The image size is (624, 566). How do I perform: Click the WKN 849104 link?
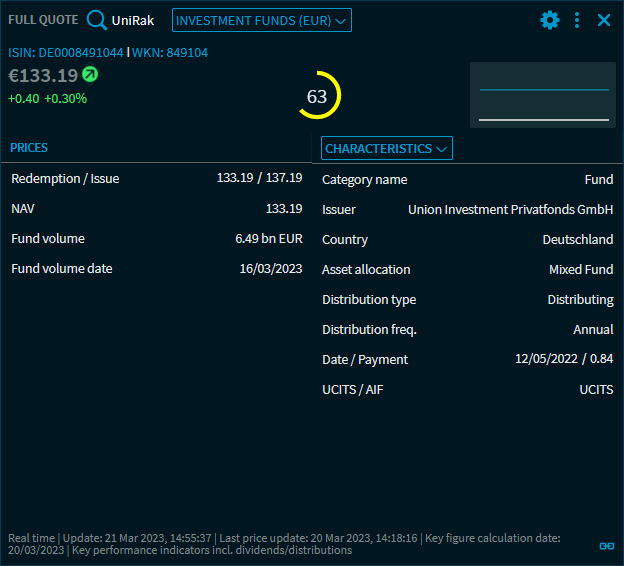(170, 53)
